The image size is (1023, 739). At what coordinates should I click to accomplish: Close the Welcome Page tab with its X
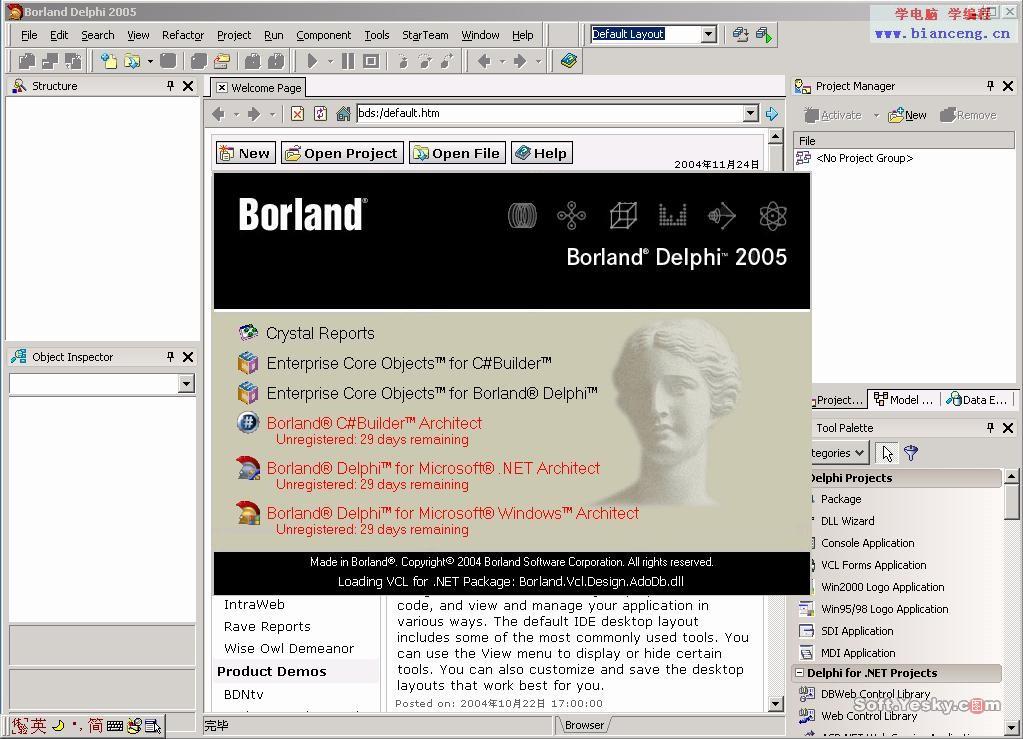tap(222, 87)
